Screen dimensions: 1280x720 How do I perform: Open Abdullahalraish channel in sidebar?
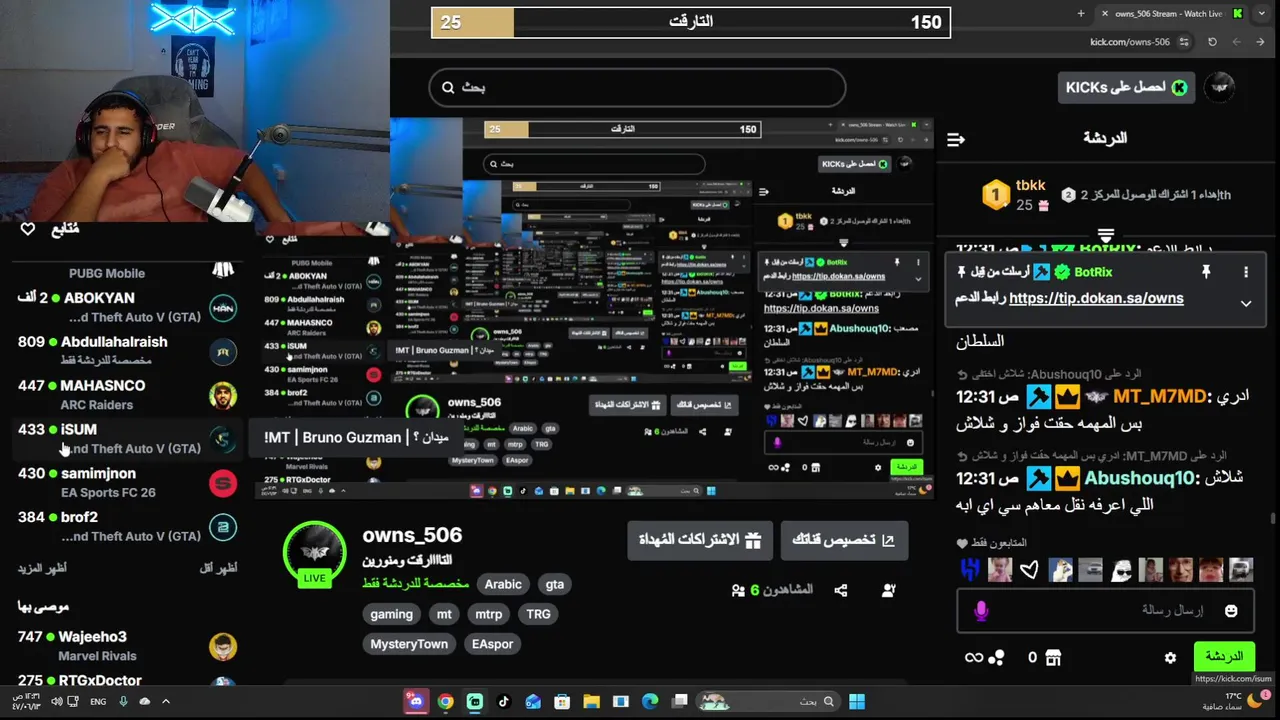pyautogui.click(x=127, y=350)
